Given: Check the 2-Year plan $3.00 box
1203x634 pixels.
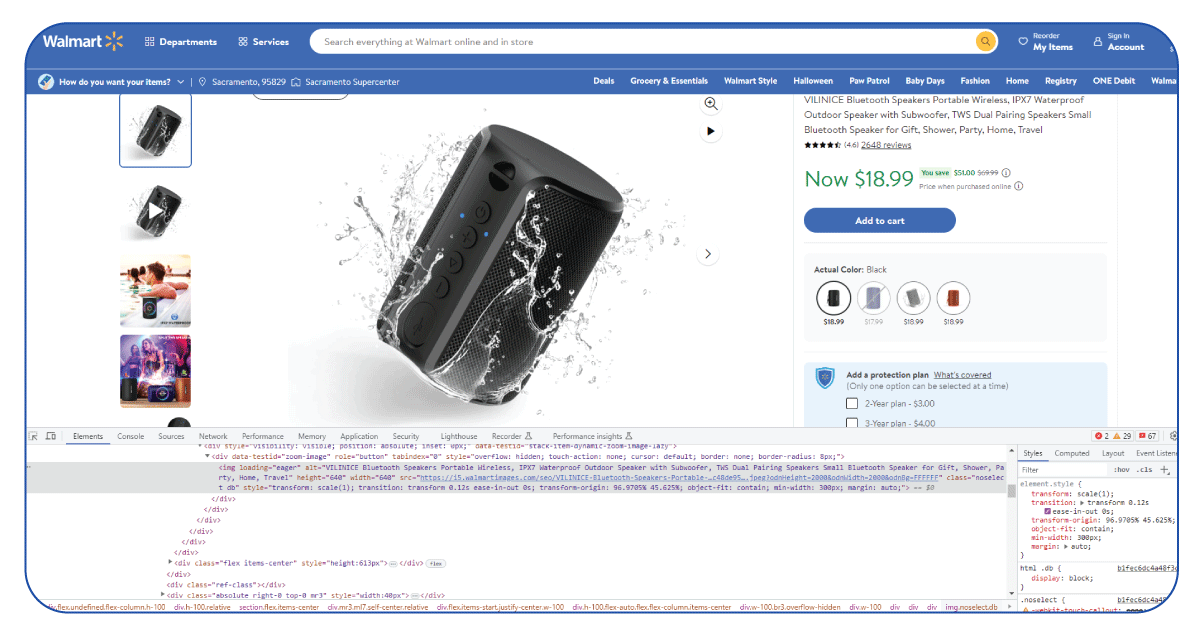Looking at the screenshot, I should pyautogui.click(x=852, y=403).
